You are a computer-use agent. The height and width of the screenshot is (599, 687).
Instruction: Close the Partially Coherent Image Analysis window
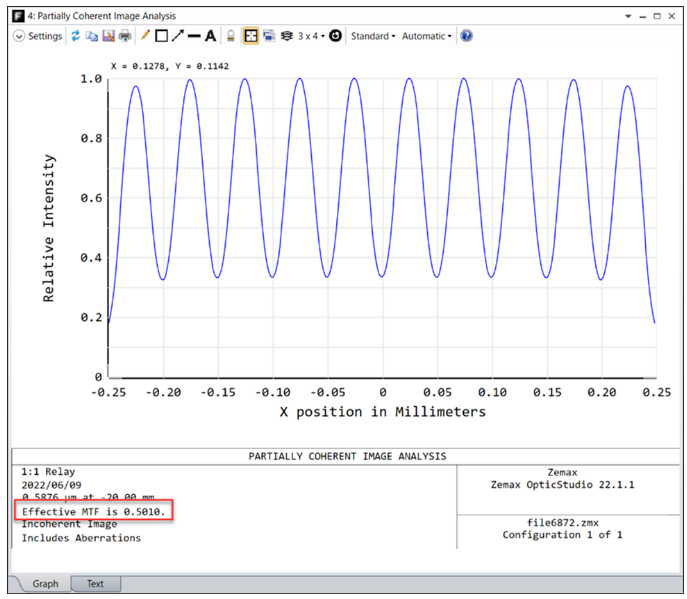[671, 16]
